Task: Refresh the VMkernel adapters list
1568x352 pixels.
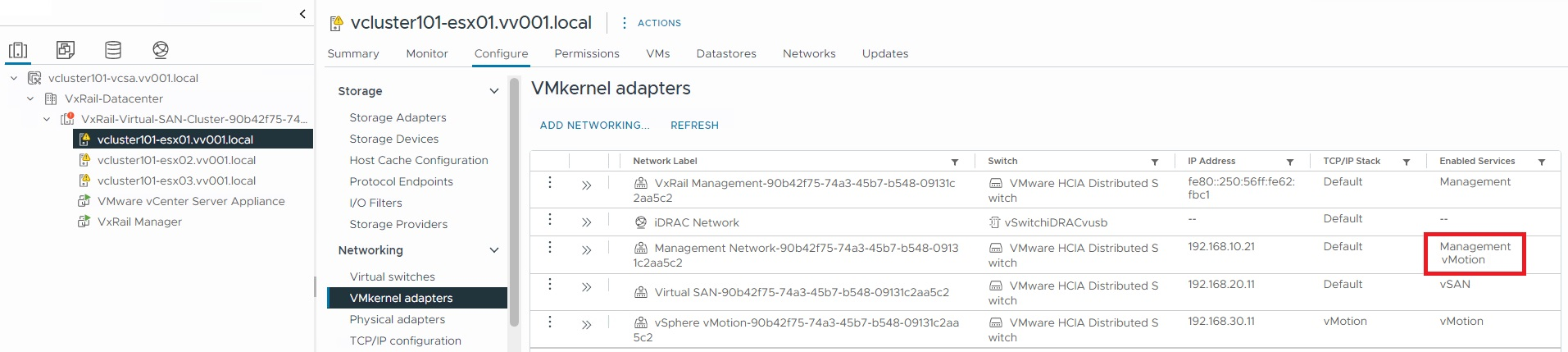Action: pos(694,126)
